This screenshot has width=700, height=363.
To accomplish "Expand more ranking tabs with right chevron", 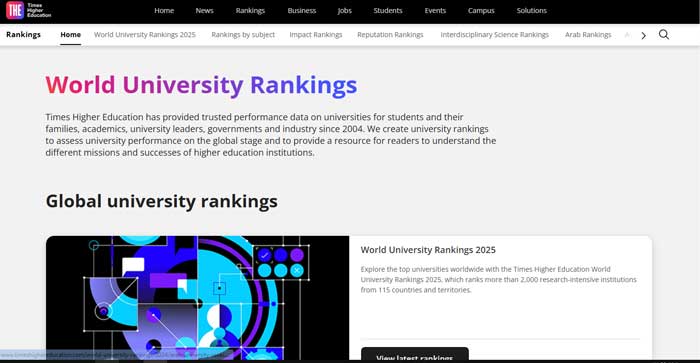I will point(643,35).
